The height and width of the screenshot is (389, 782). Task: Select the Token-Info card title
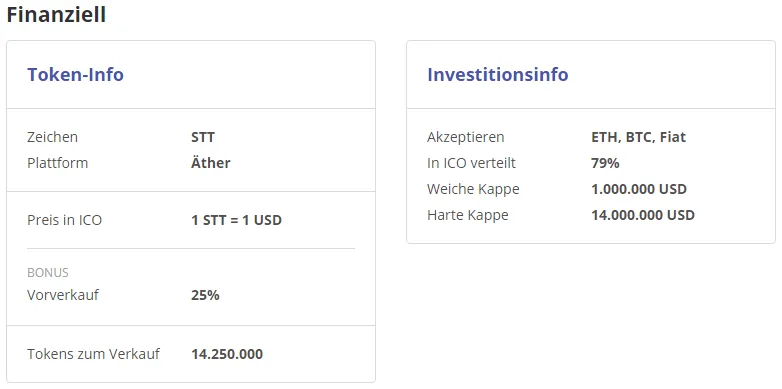pos(75,74)
